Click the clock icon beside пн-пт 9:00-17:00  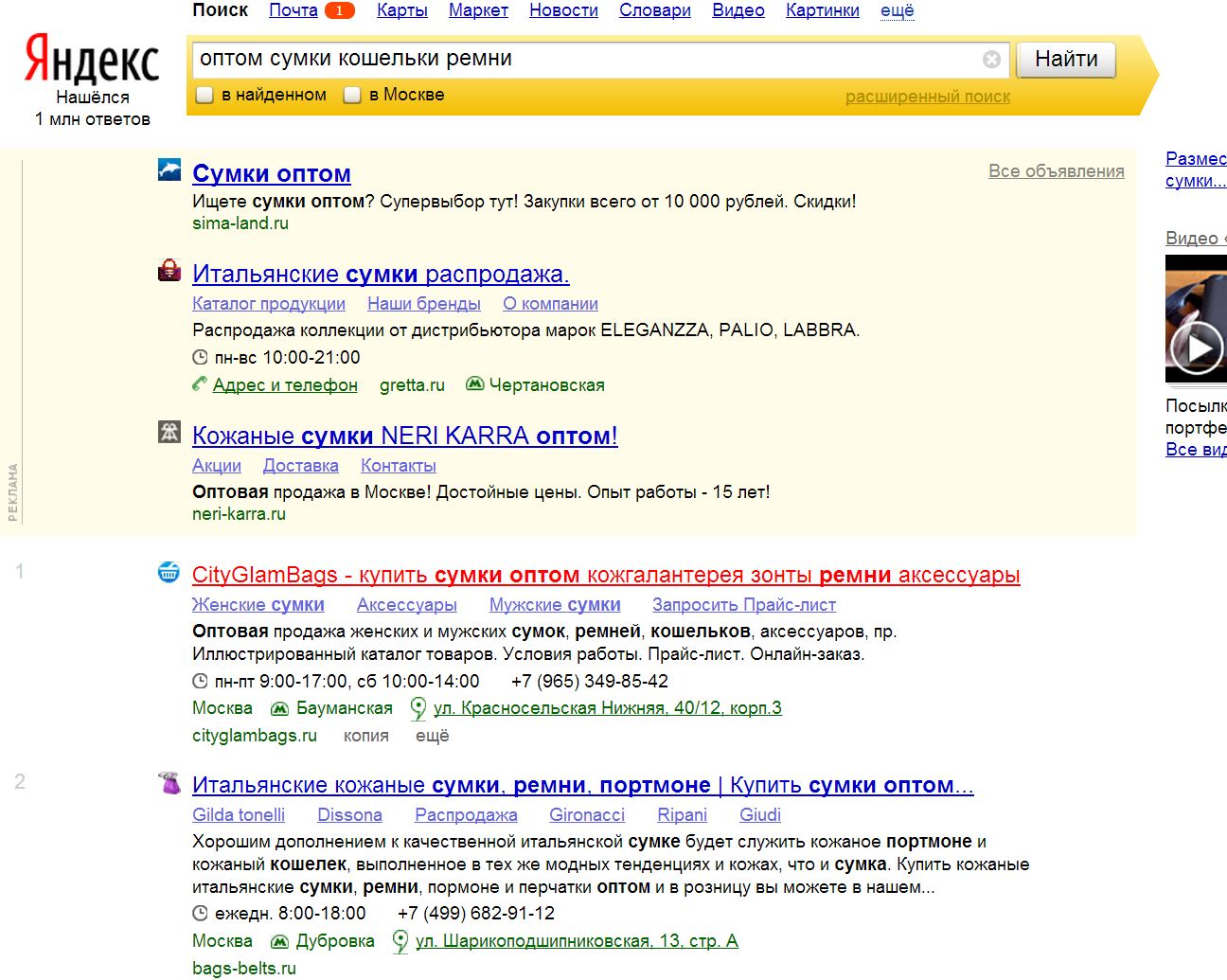tap(200, 682)
